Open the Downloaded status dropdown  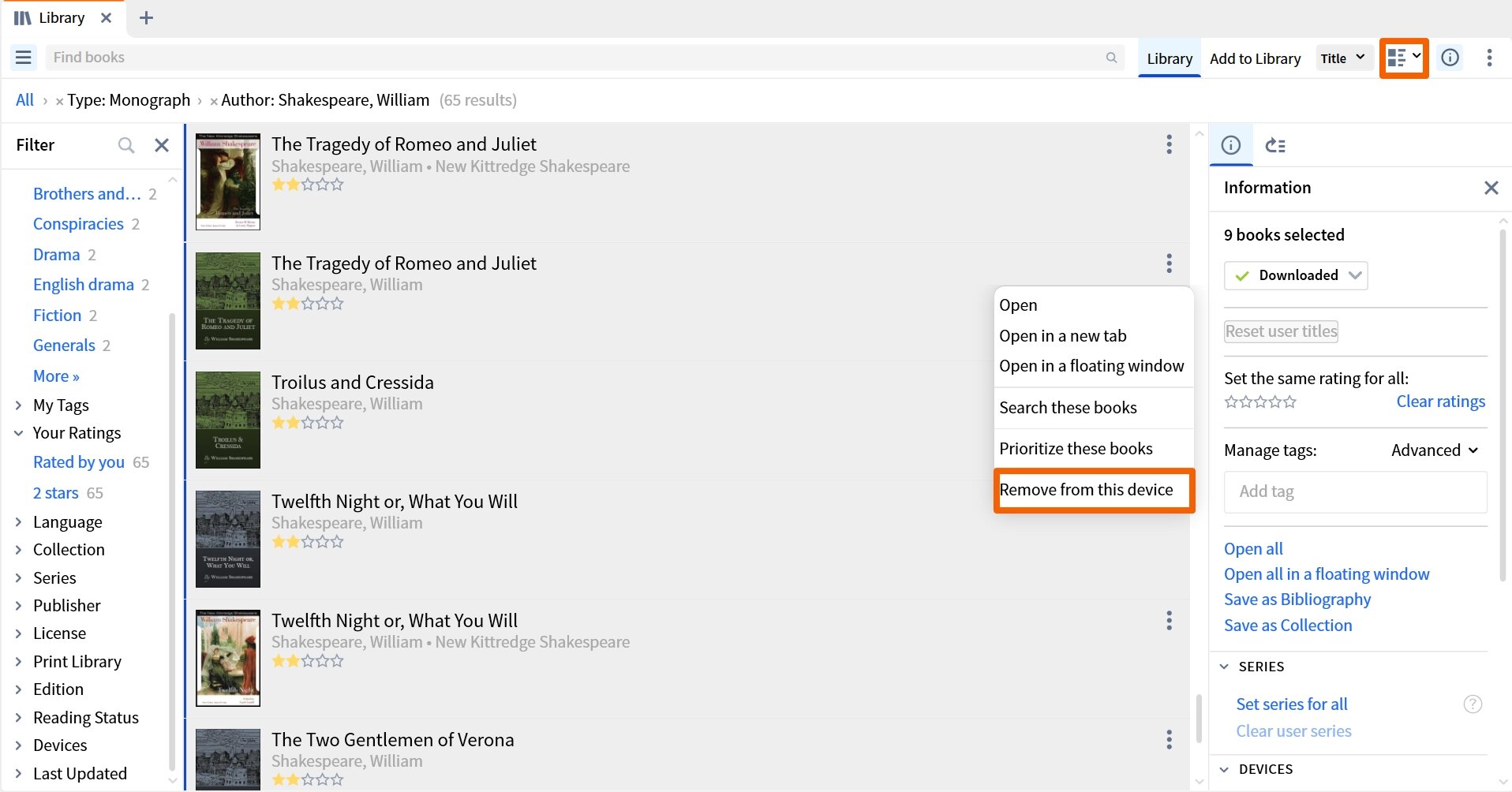(x=1296, y=275)
